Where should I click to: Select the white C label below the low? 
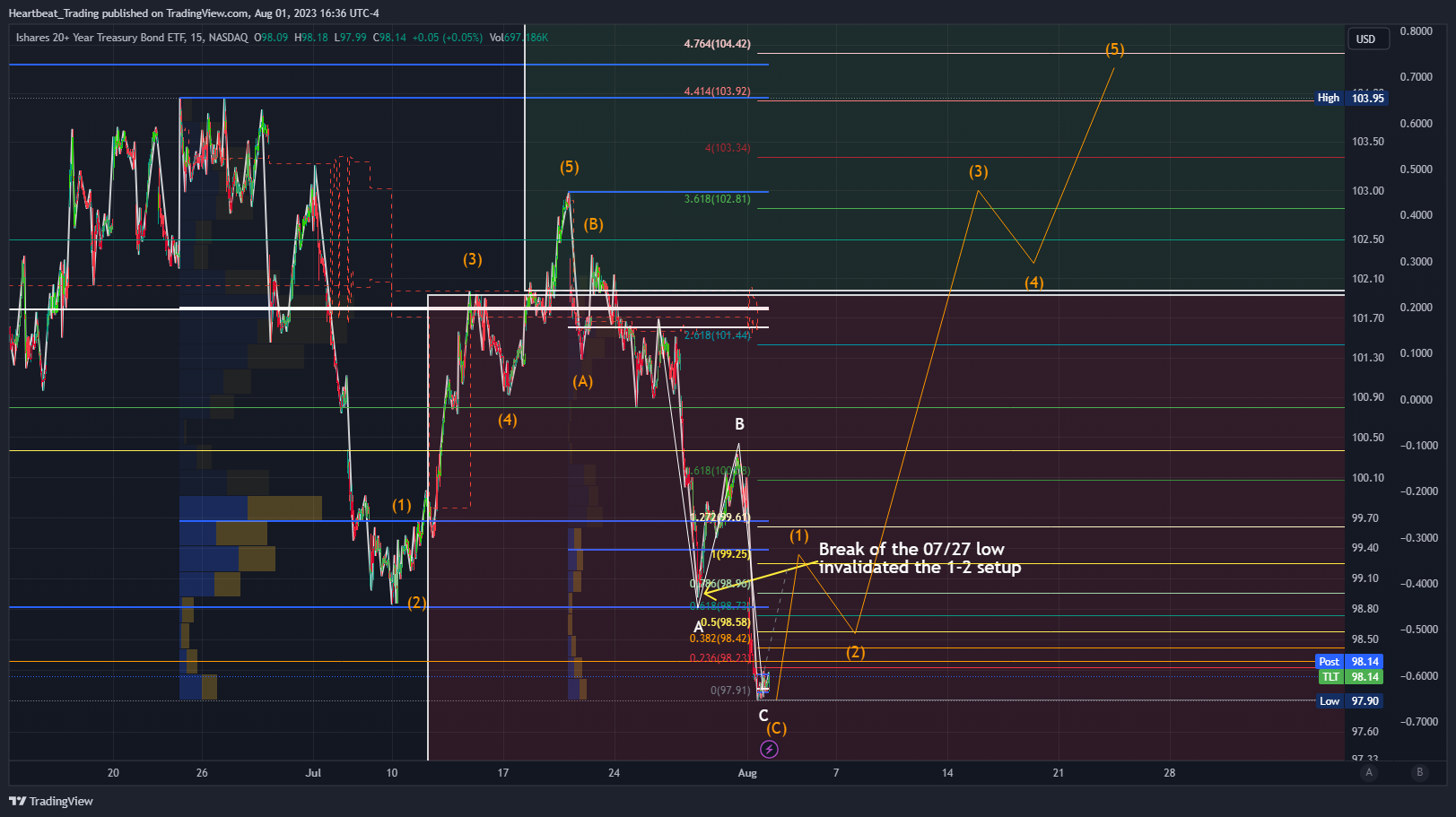(763, 716)
